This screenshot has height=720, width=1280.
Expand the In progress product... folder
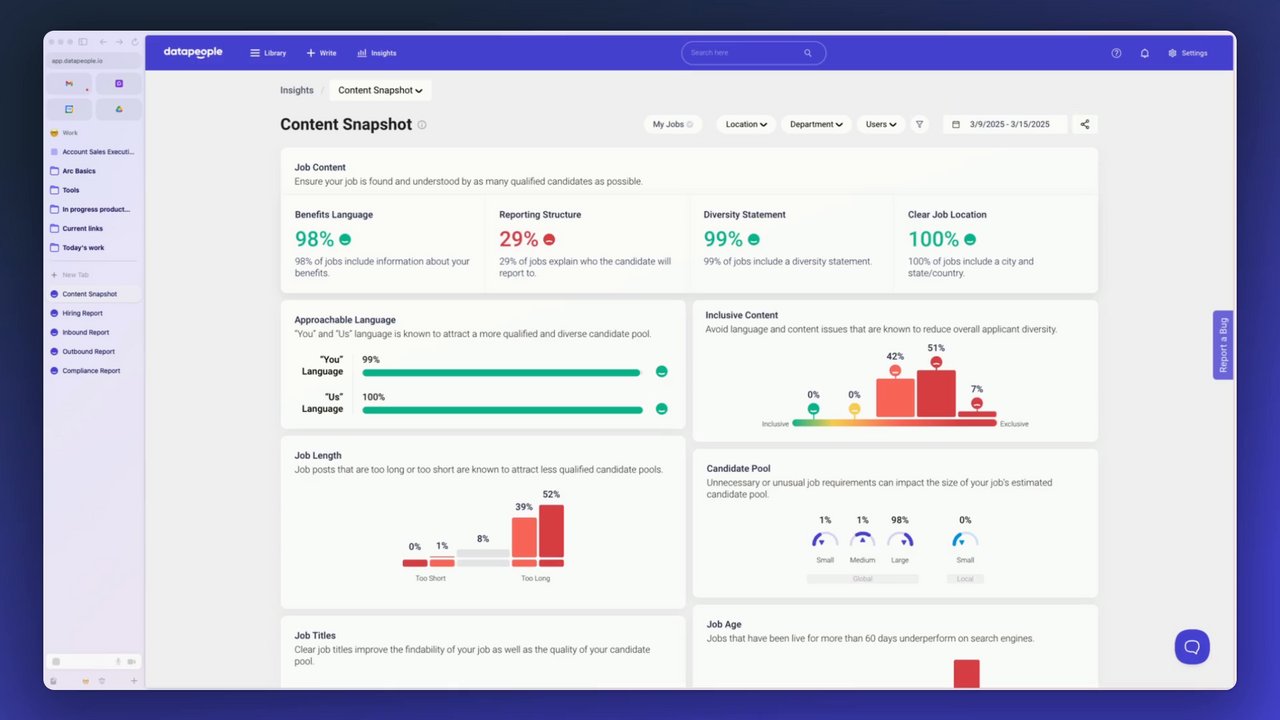coord(94,209)
